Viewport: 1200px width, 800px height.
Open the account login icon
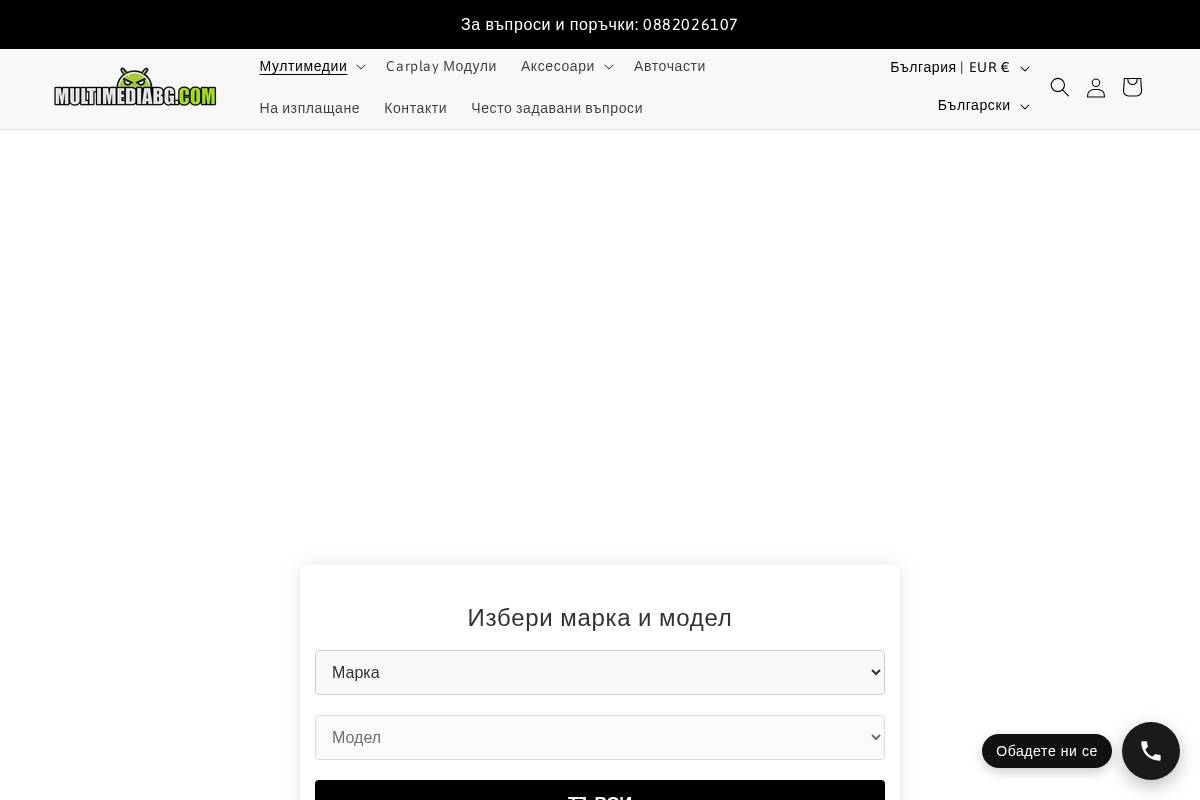pyautogui.click(x=1096, y=87)
